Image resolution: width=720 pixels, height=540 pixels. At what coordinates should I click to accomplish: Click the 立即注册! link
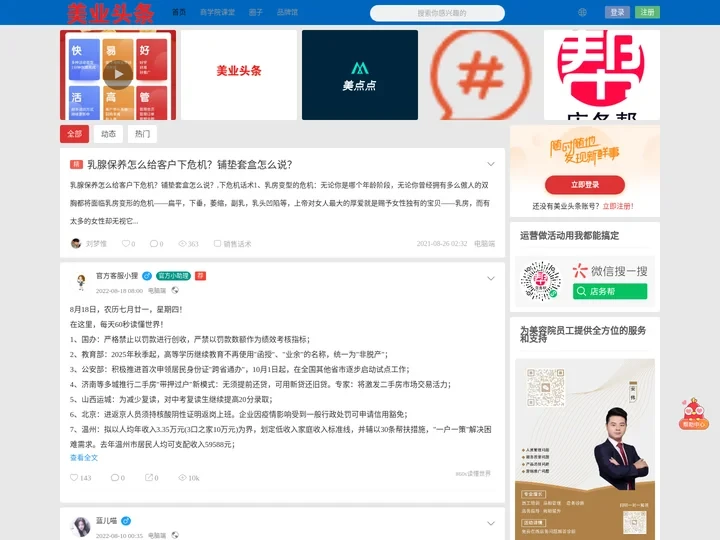pyautogui.click(x=618, y=206)
